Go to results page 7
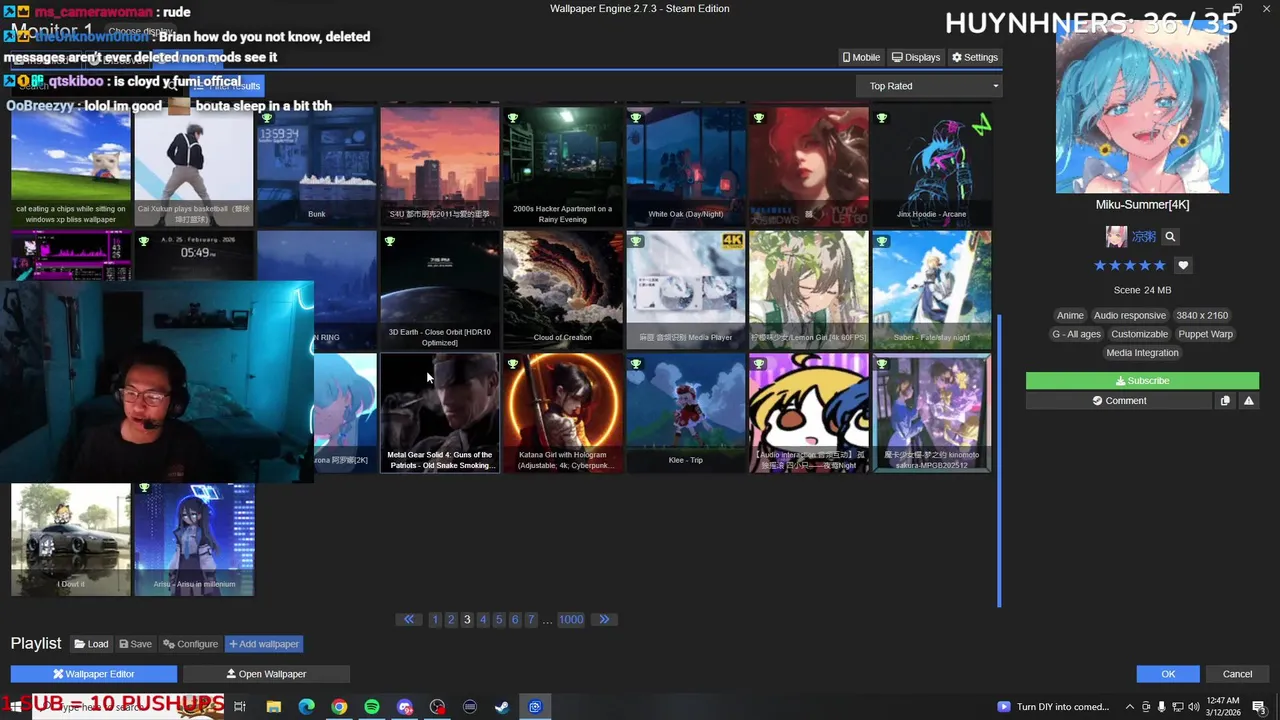1280x720 pixels. pos(531,620)
